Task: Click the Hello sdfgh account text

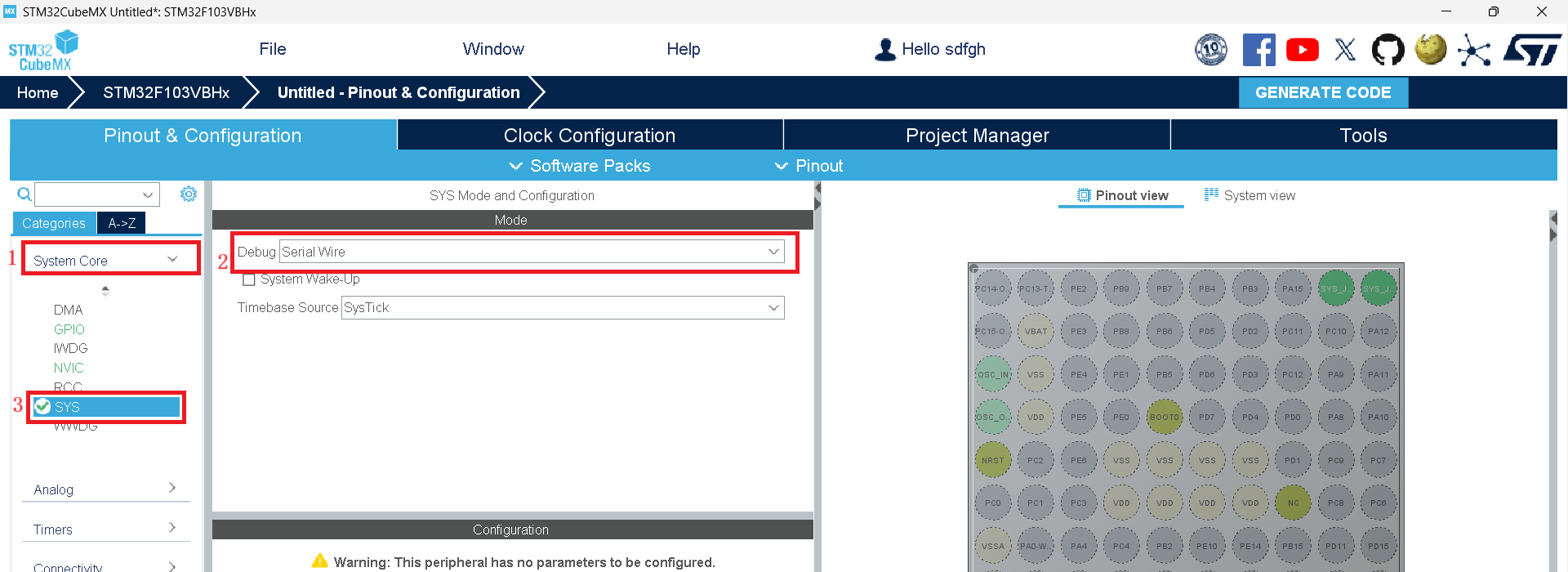Action: pos(943,49)
